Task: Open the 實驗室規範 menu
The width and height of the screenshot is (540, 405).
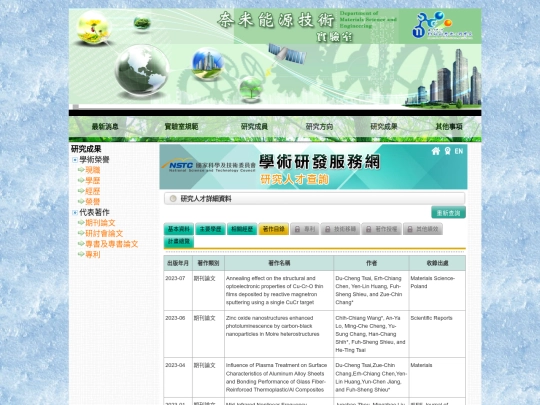Action: 181,127
